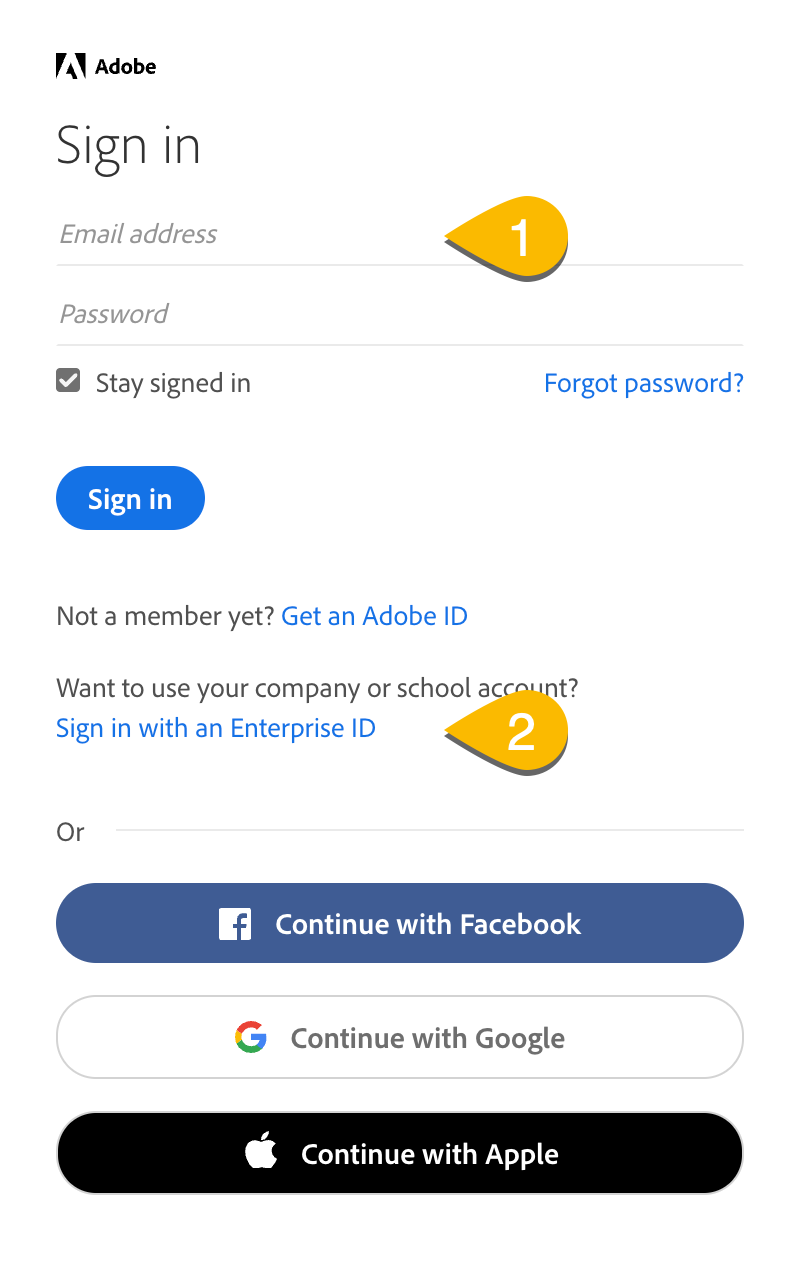Choose Continue with Google button
The width and height of the screenshot is (800, 1276).
[400, 1037]
